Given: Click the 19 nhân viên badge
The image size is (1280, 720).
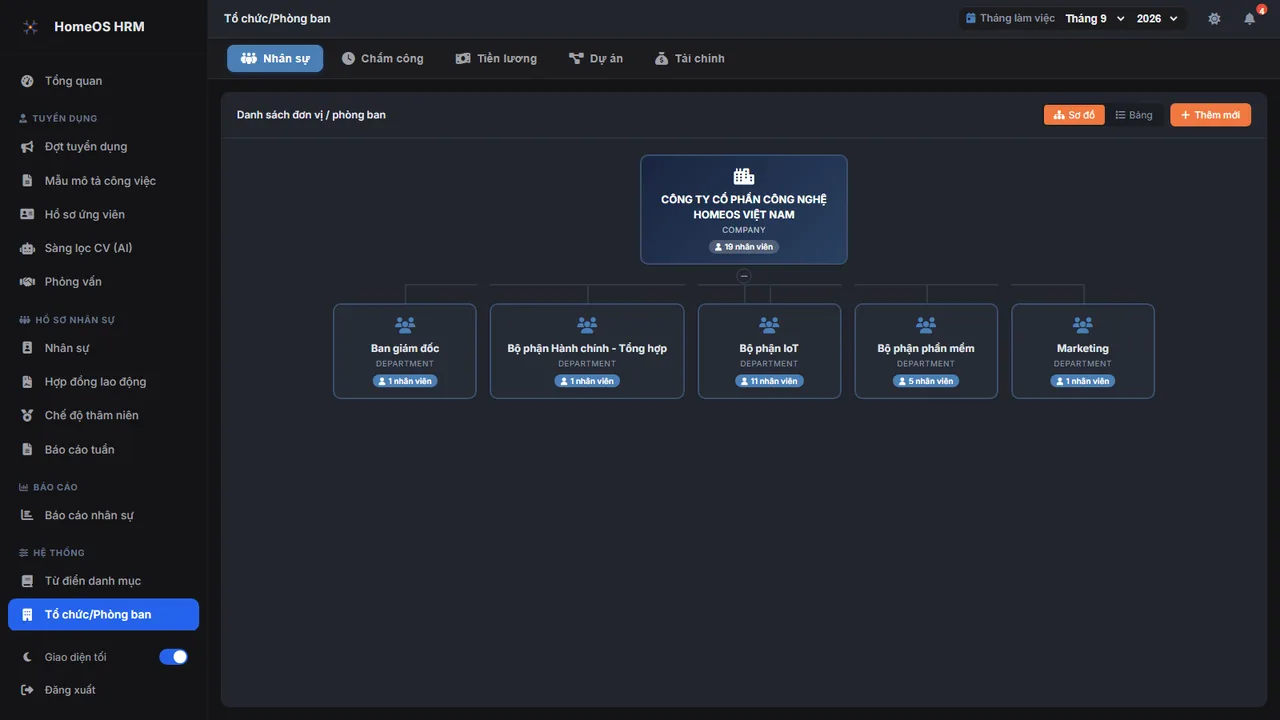Looking at the screenshot, I should [x=744, y=247].
